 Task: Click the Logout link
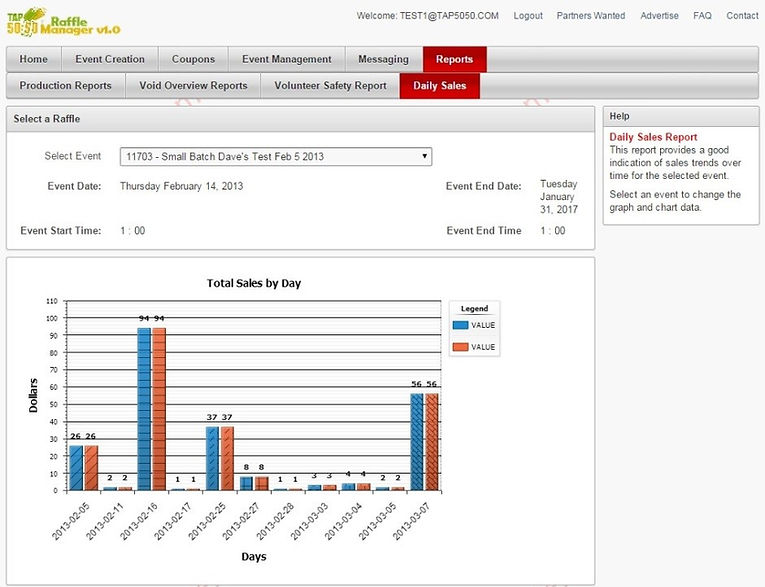tap(528, 16)
